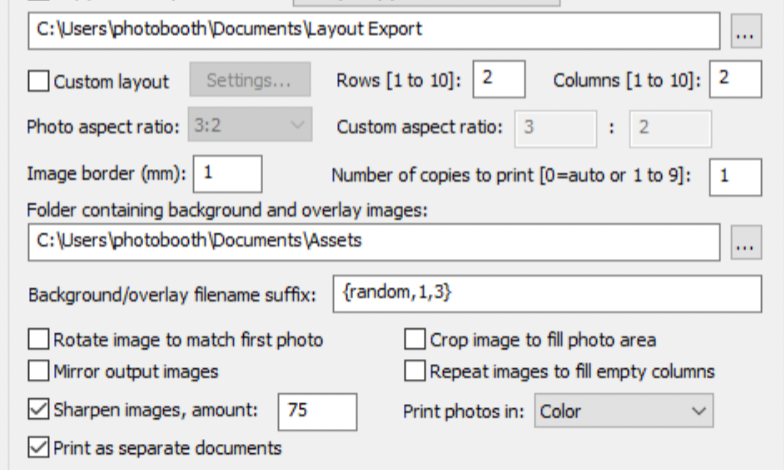Disable Print as separate documents

tap(39, 447)
